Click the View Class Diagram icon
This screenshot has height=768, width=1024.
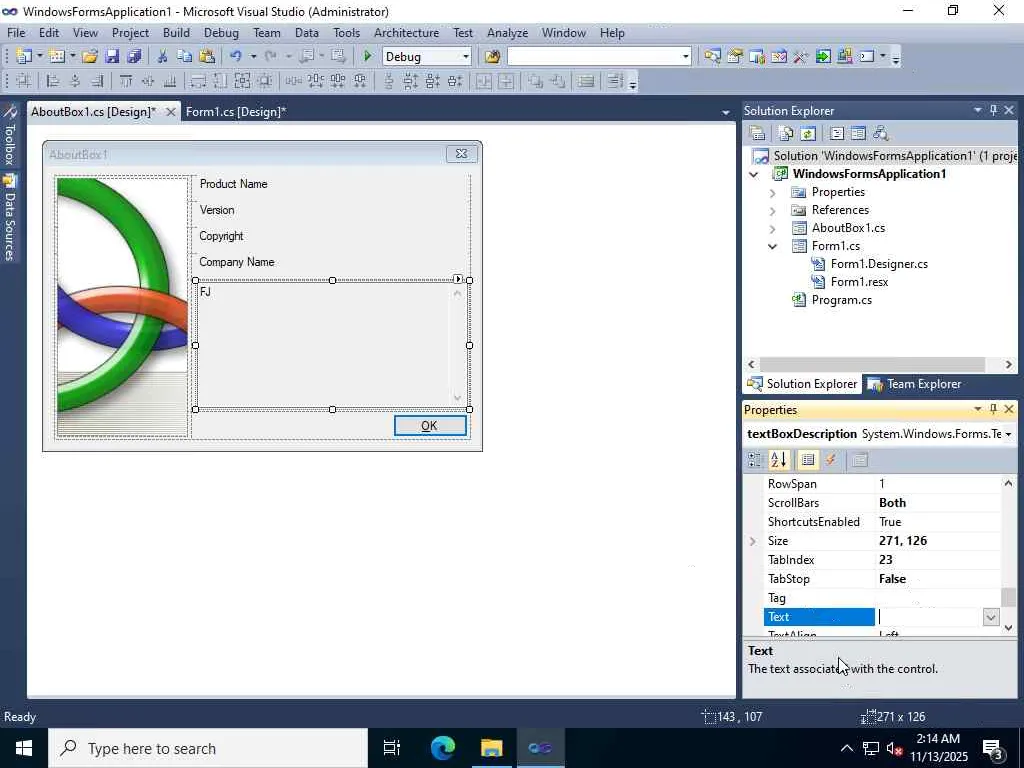click(880, 133)
